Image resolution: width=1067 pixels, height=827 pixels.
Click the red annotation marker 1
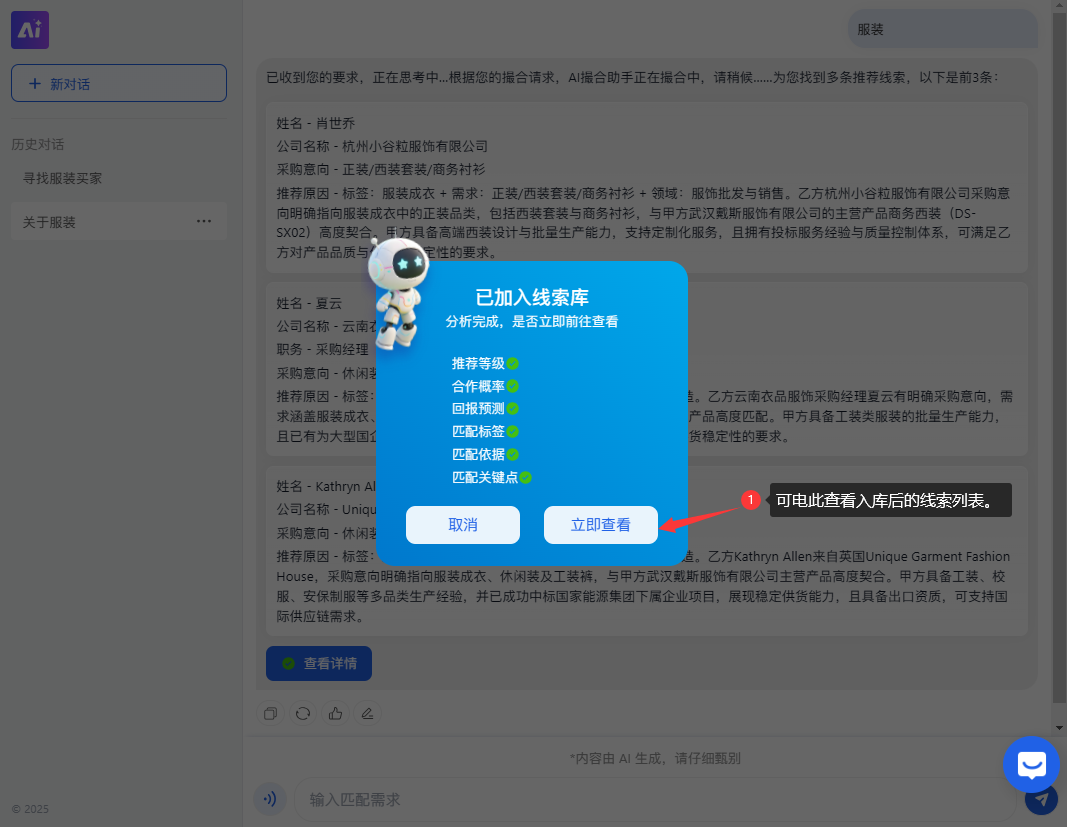click(x=751, y=500)
